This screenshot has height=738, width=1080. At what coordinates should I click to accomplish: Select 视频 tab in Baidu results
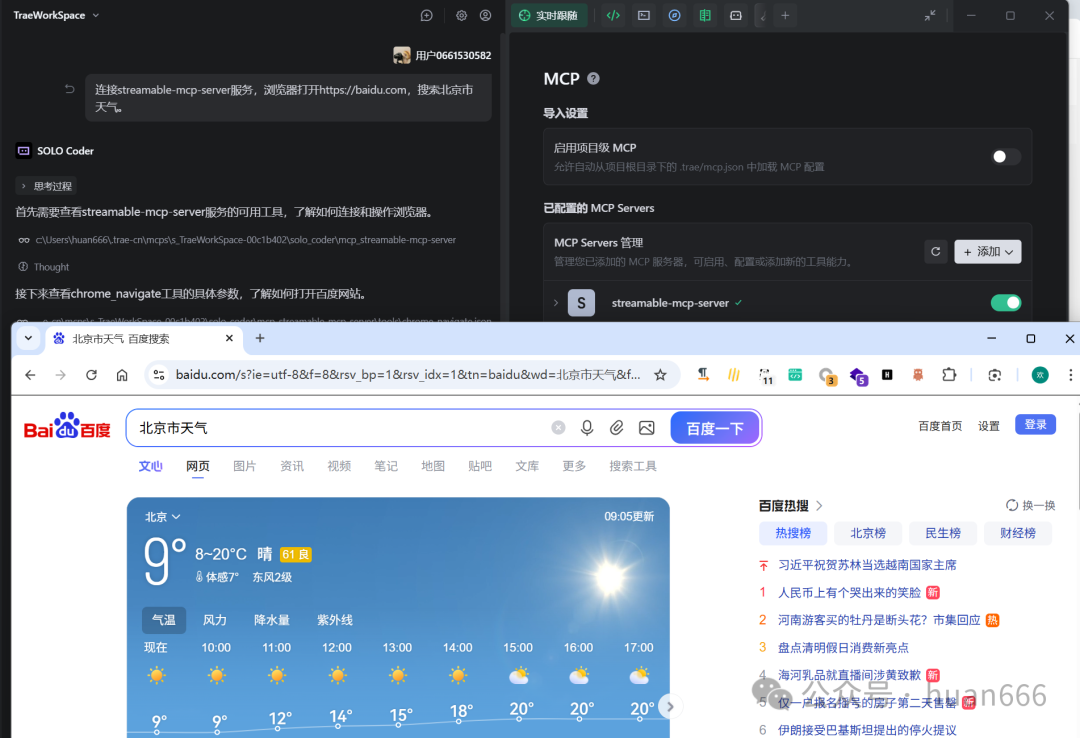point(339,467)
